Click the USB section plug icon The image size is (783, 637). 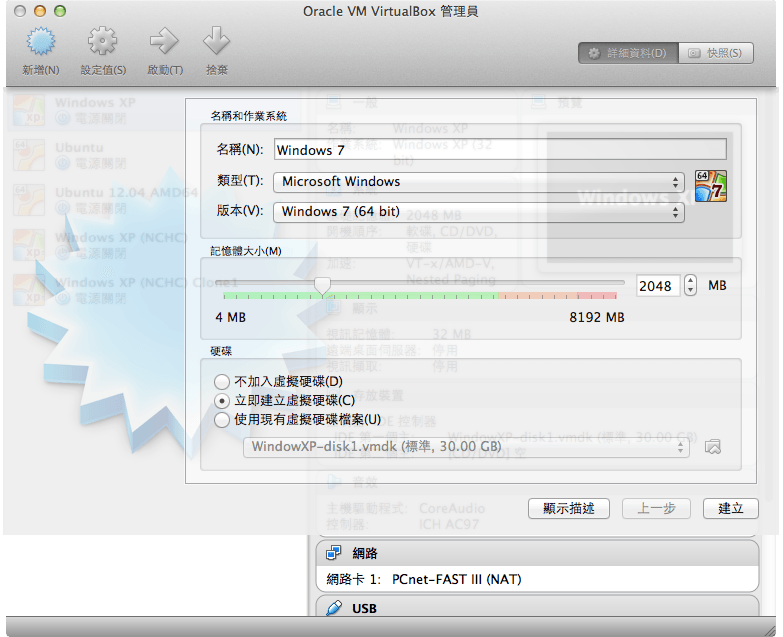[x=334, y=608]
